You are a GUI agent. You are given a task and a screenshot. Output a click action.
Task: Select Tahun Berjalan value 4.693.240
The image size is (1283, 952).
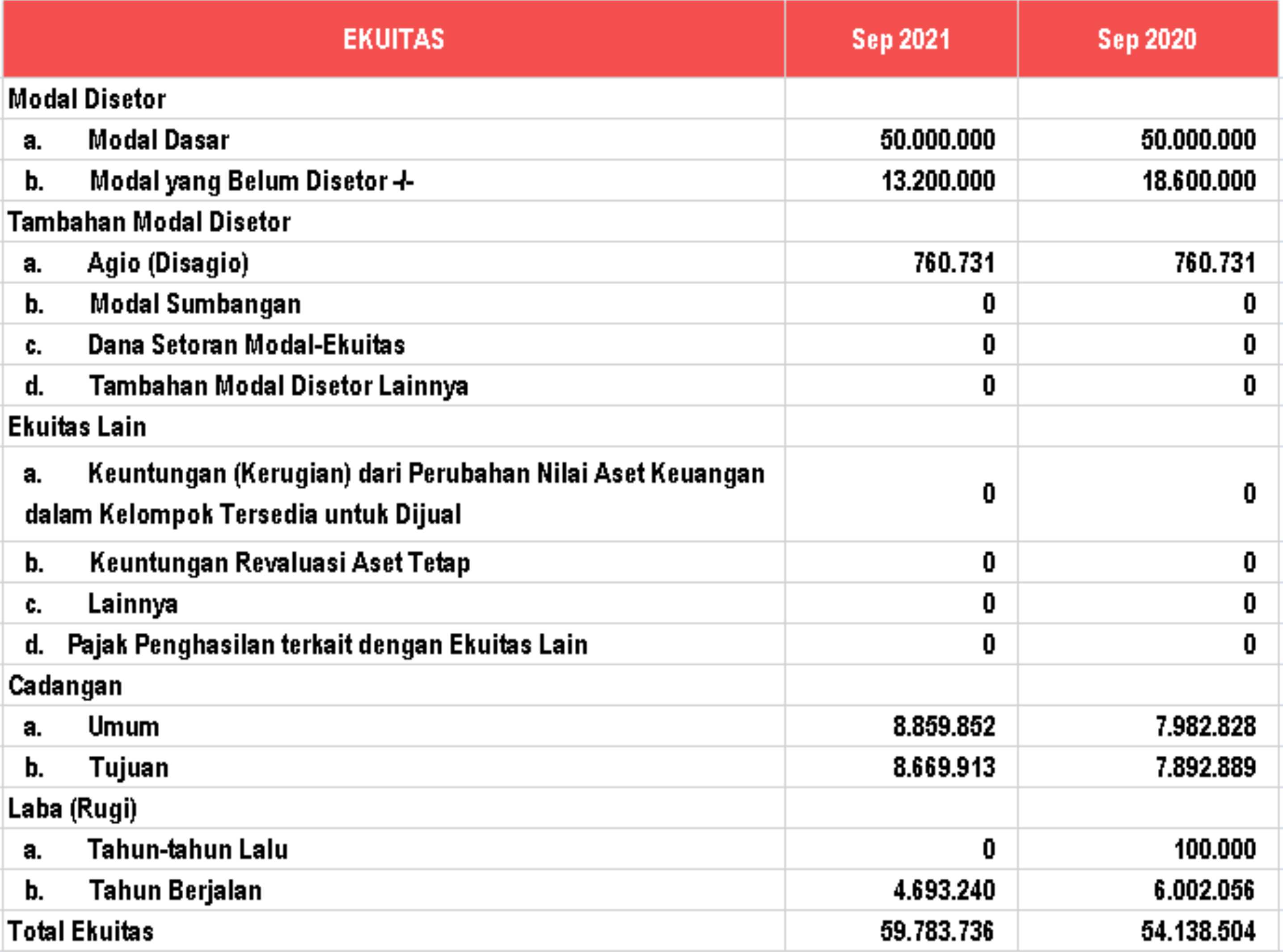(944, 890)
